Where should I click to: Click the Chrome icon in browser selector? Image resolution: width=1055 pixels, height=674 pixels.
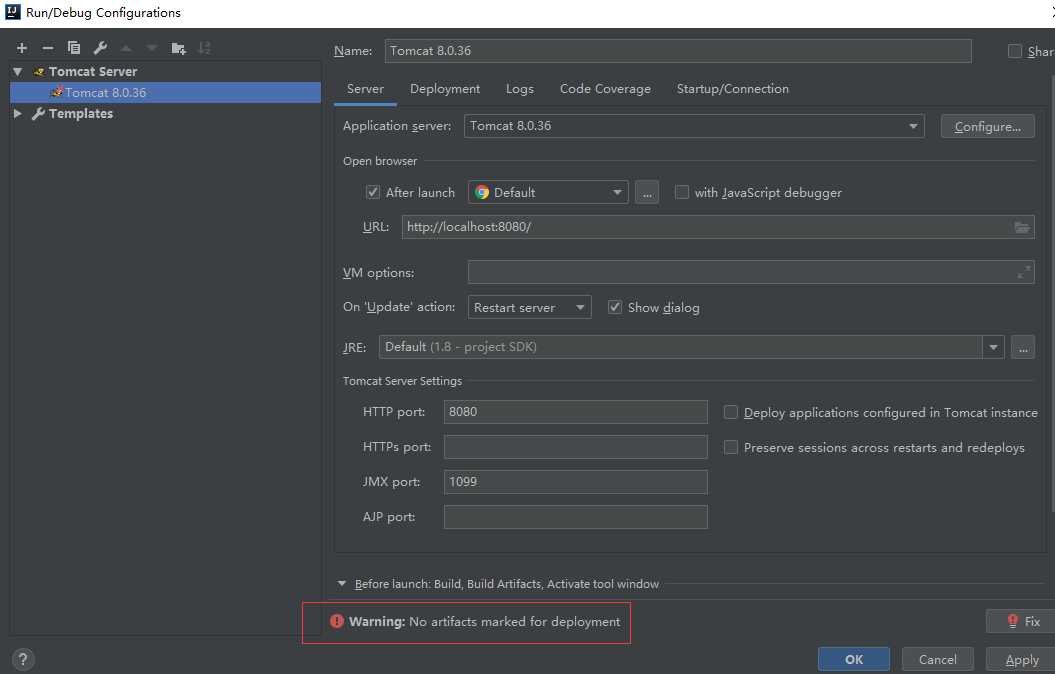482,192
